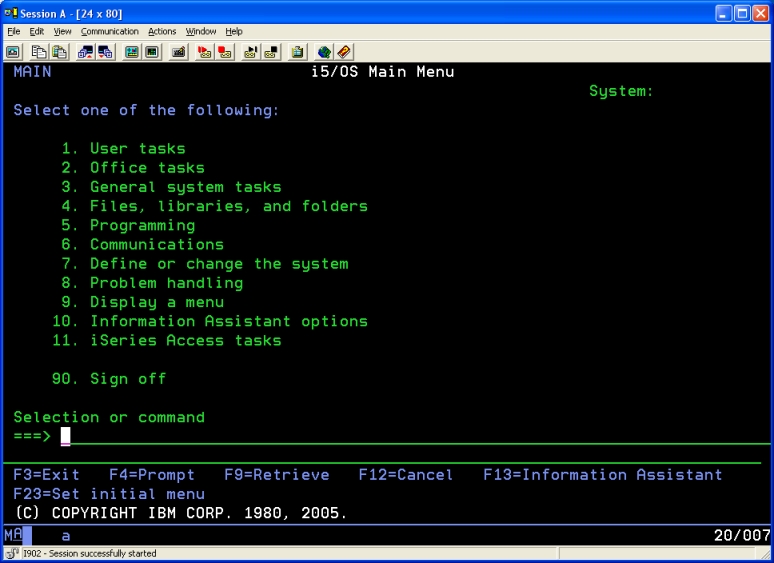Open the Communication menu
Image resolution: width=774 pixels, height=563 pixels.
(110, 32)
